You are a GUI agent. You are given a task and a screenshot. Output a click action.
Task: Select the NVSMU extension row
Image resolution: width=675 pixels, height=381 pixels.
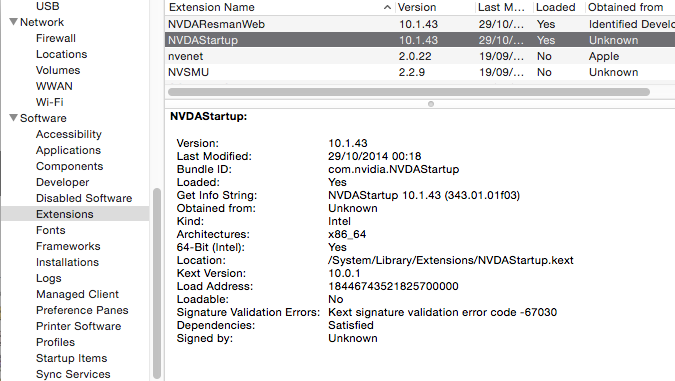click(x=420, y=72)
